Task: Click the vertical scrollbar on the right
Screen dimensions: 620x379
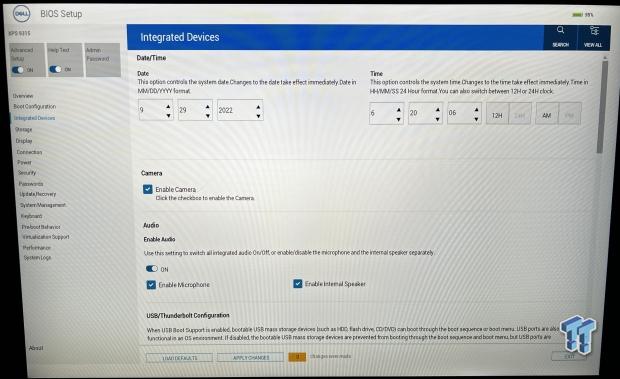Action: click(x=600, y=107)
